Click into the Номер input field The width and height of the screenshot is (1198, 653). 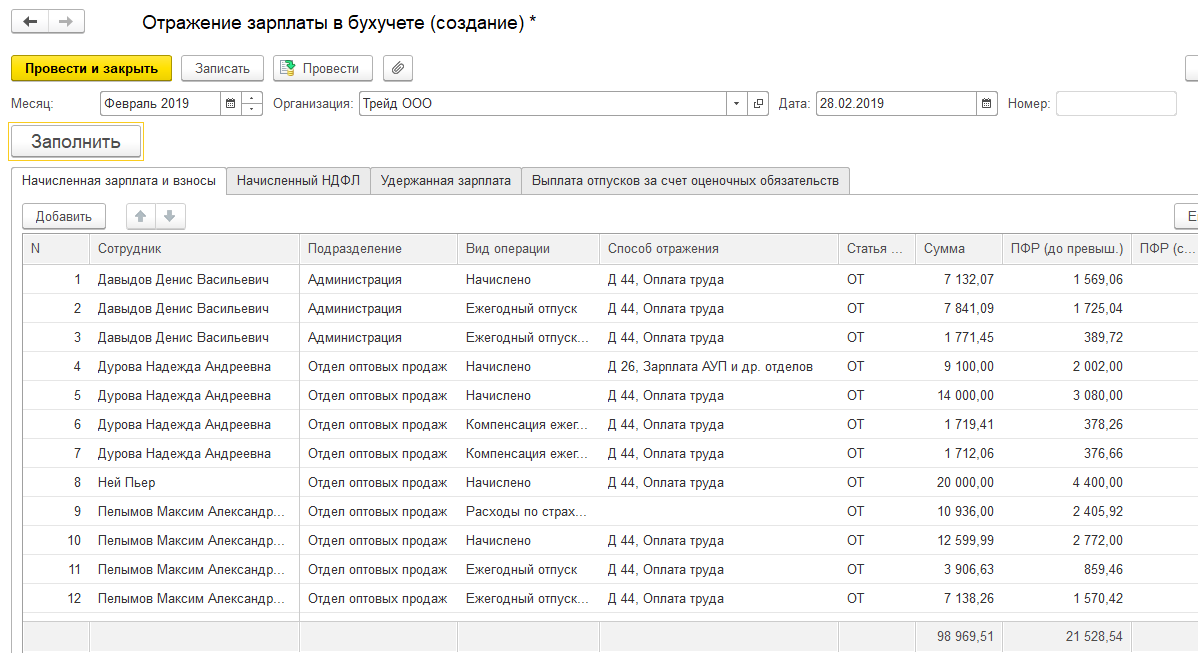point(1116,103)
